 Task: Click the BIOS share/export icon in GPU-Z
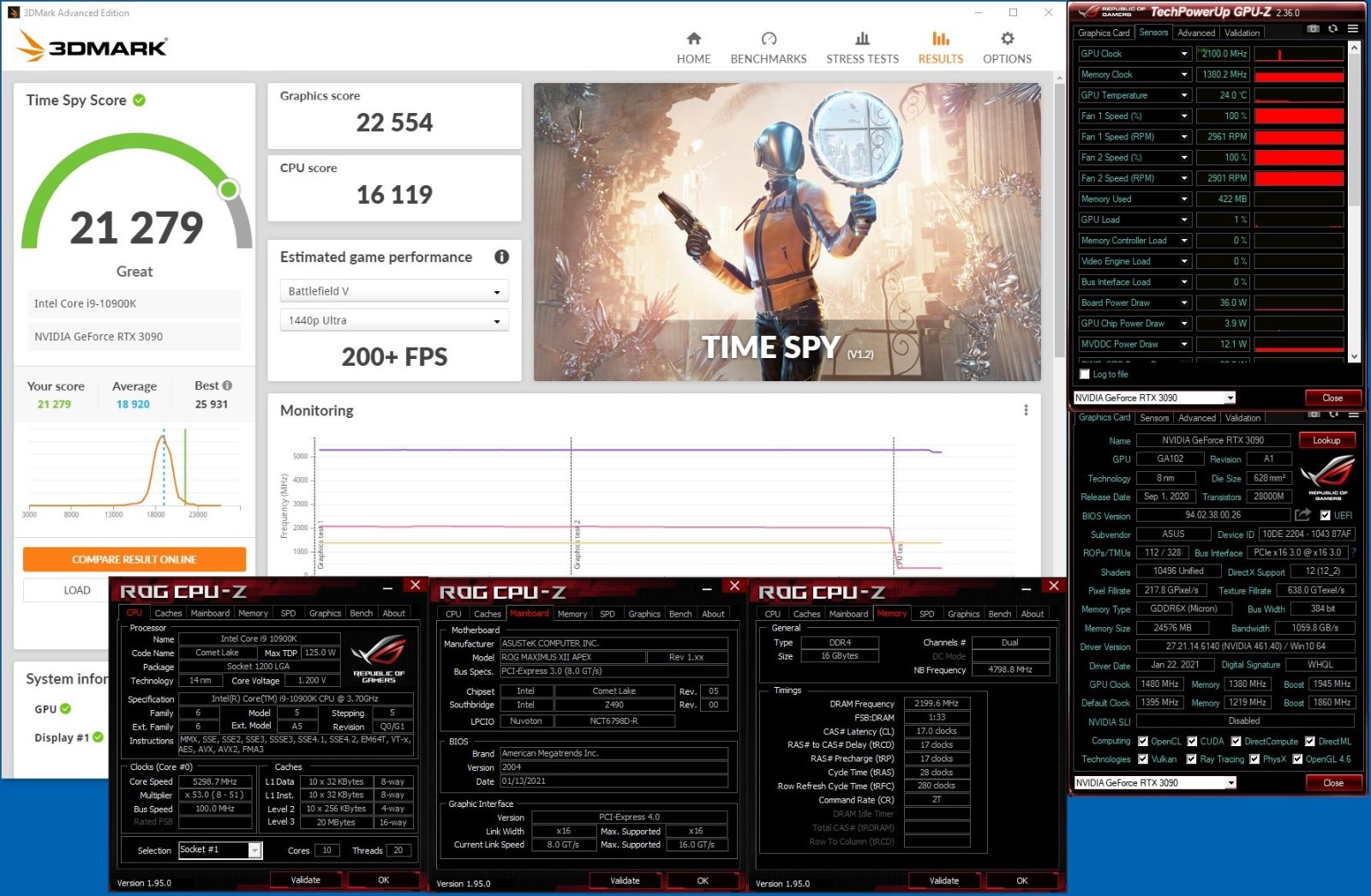tap(1303, 515)
